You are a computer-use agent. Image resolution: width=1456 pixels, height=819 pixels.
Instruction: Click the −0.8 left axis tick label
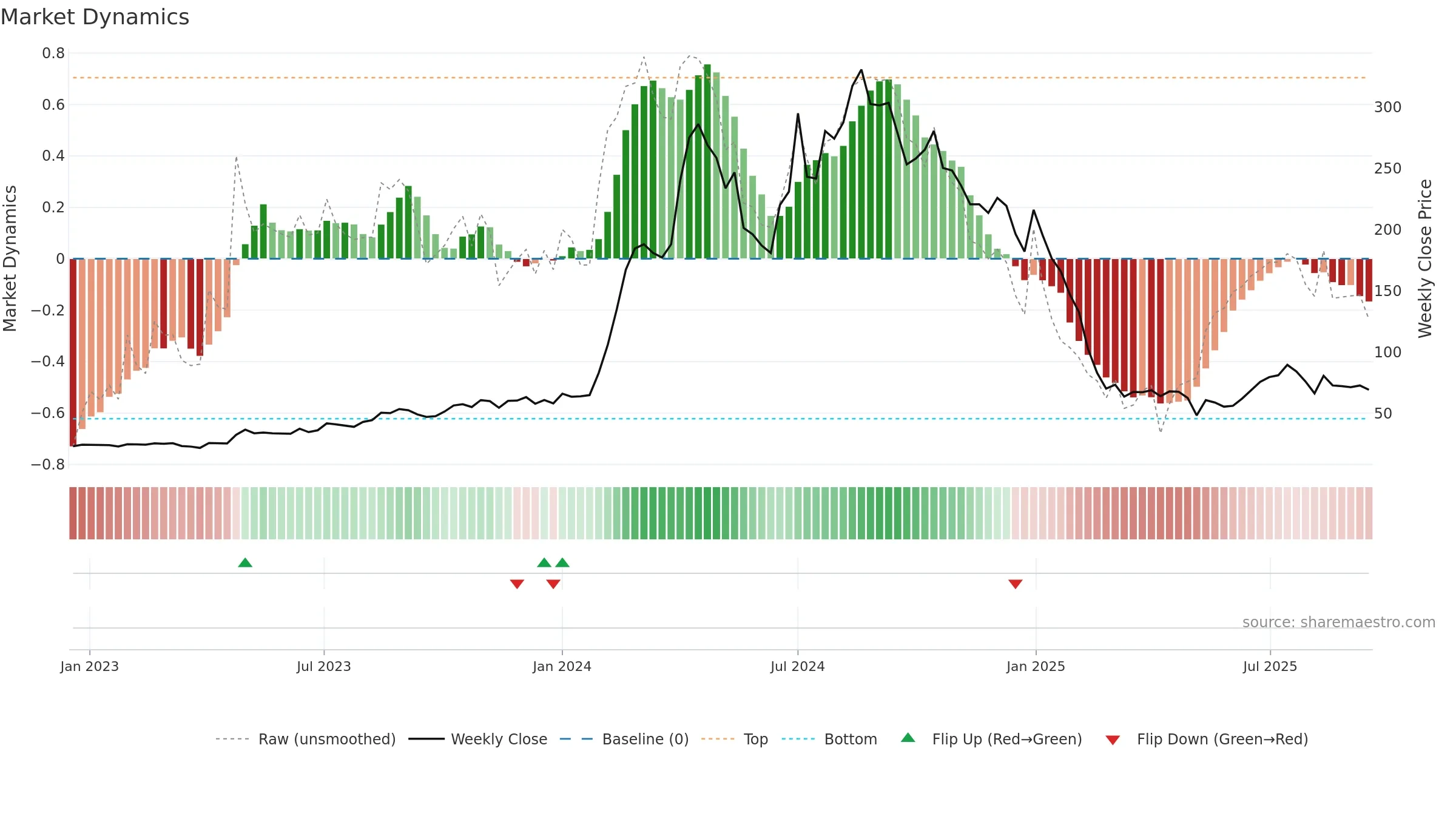[x=48, y=465]
